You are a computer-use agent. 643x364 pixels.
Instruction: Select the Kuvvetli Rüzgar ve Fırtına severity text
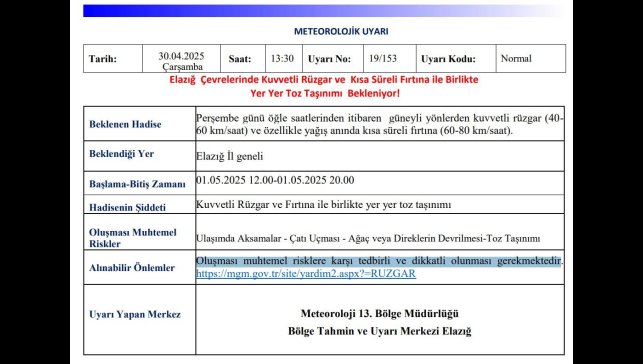click(x=324, y=205)
